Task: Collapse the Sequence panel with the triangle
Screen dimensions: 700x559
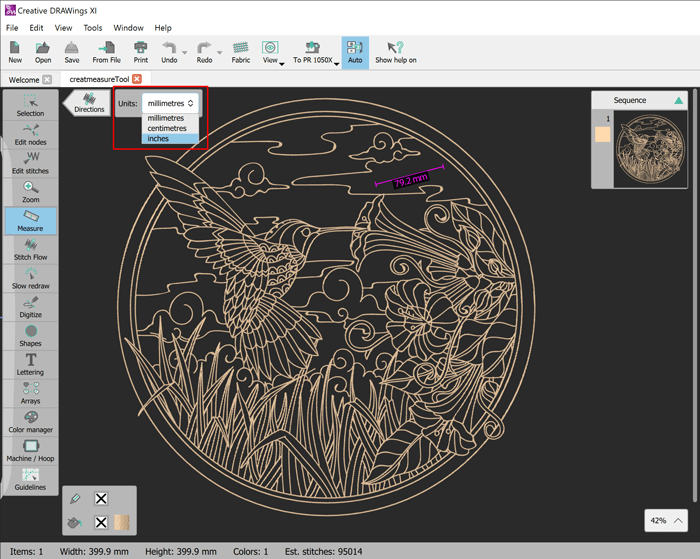Action: 679,101
